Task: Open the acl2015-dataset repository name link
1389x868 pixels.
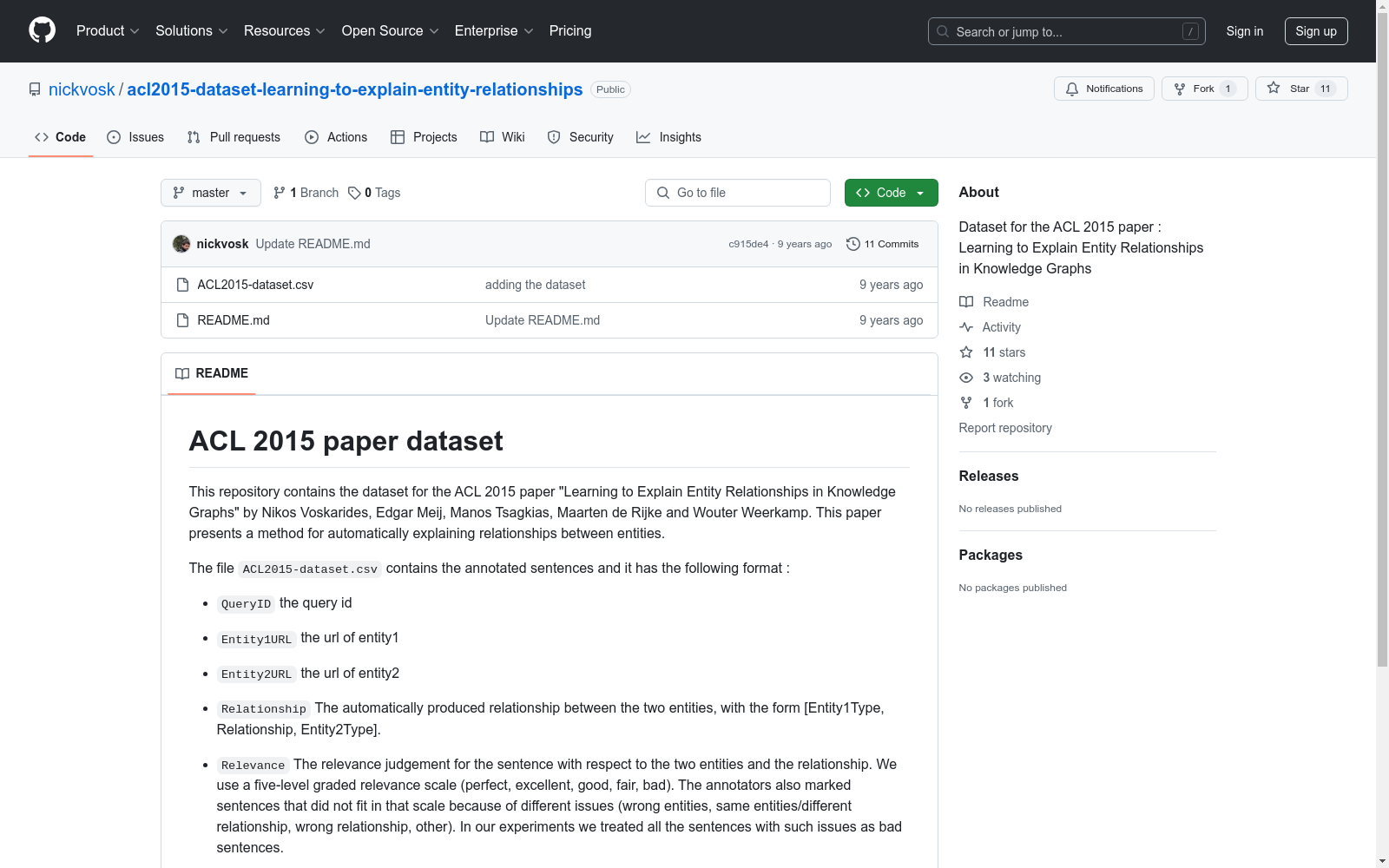Action: (355, 89)
